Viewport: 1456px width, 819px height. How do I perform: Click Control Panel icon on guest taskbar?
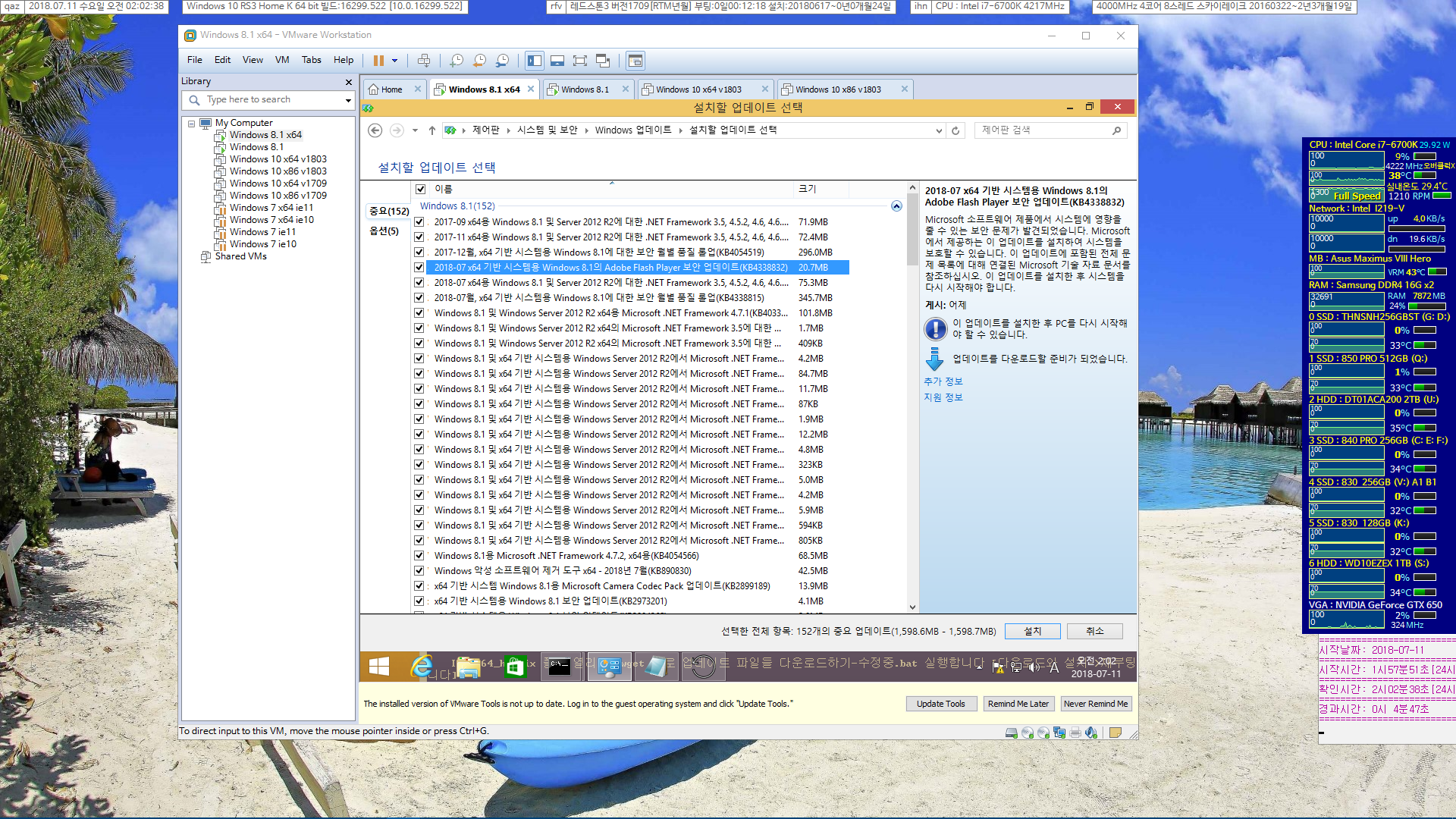(609, 667)
